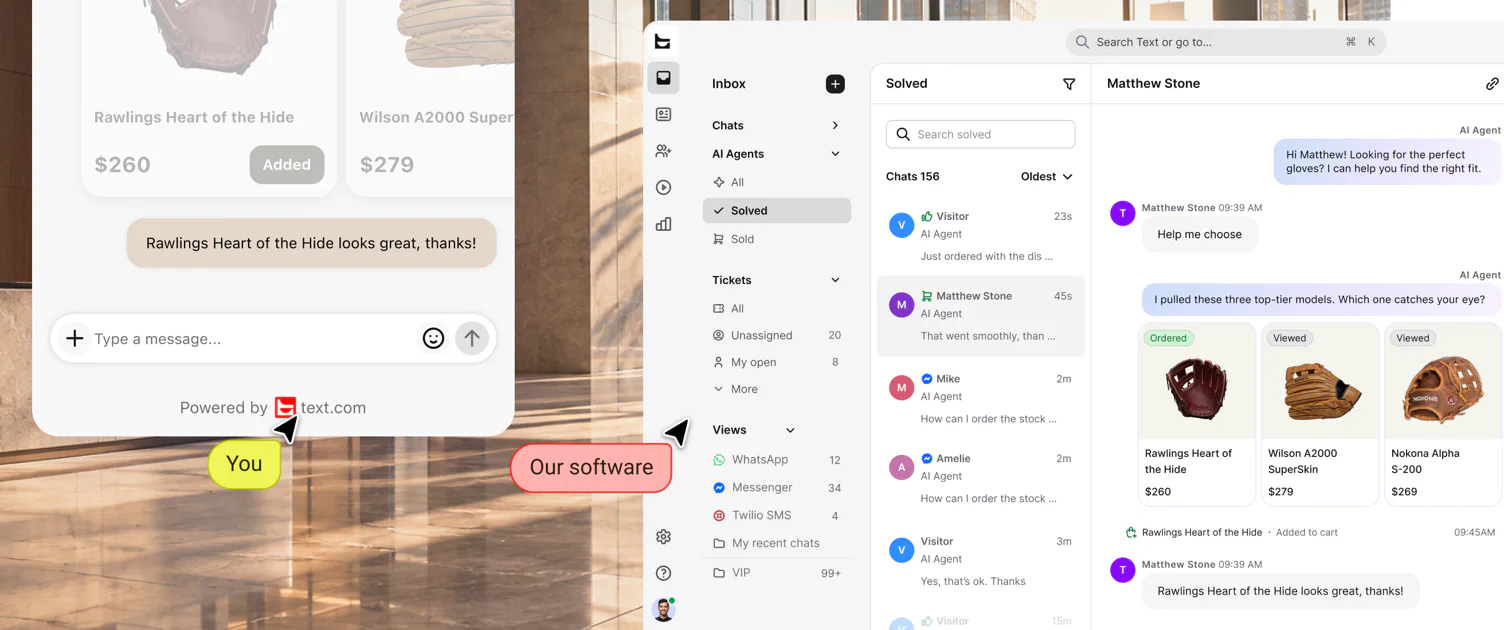The height and width of the screenshot is (630, 1504).
Task: Open the contacts card icon in sidebar
Action: tap(663, 115)
